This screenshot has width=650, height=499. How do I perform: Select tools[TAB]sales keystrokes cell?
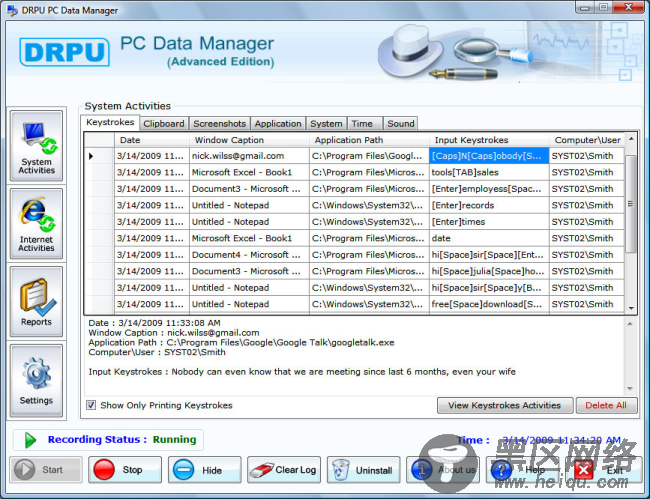pos(489,172)
